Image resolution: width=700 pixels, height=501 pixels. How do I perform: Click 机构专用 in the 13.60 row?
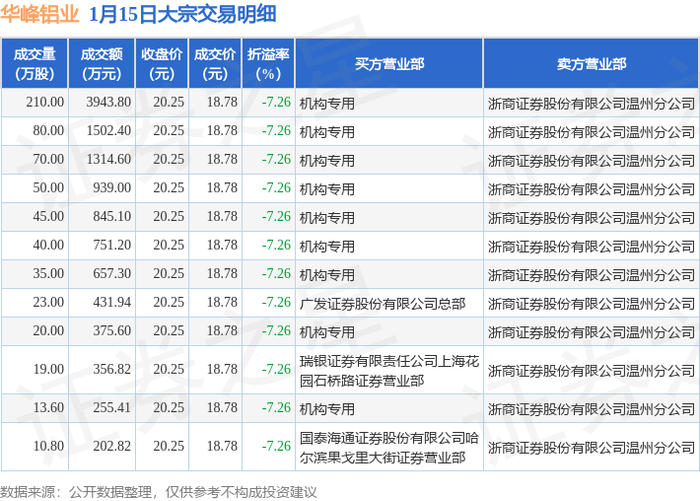[x=327, y=409]
